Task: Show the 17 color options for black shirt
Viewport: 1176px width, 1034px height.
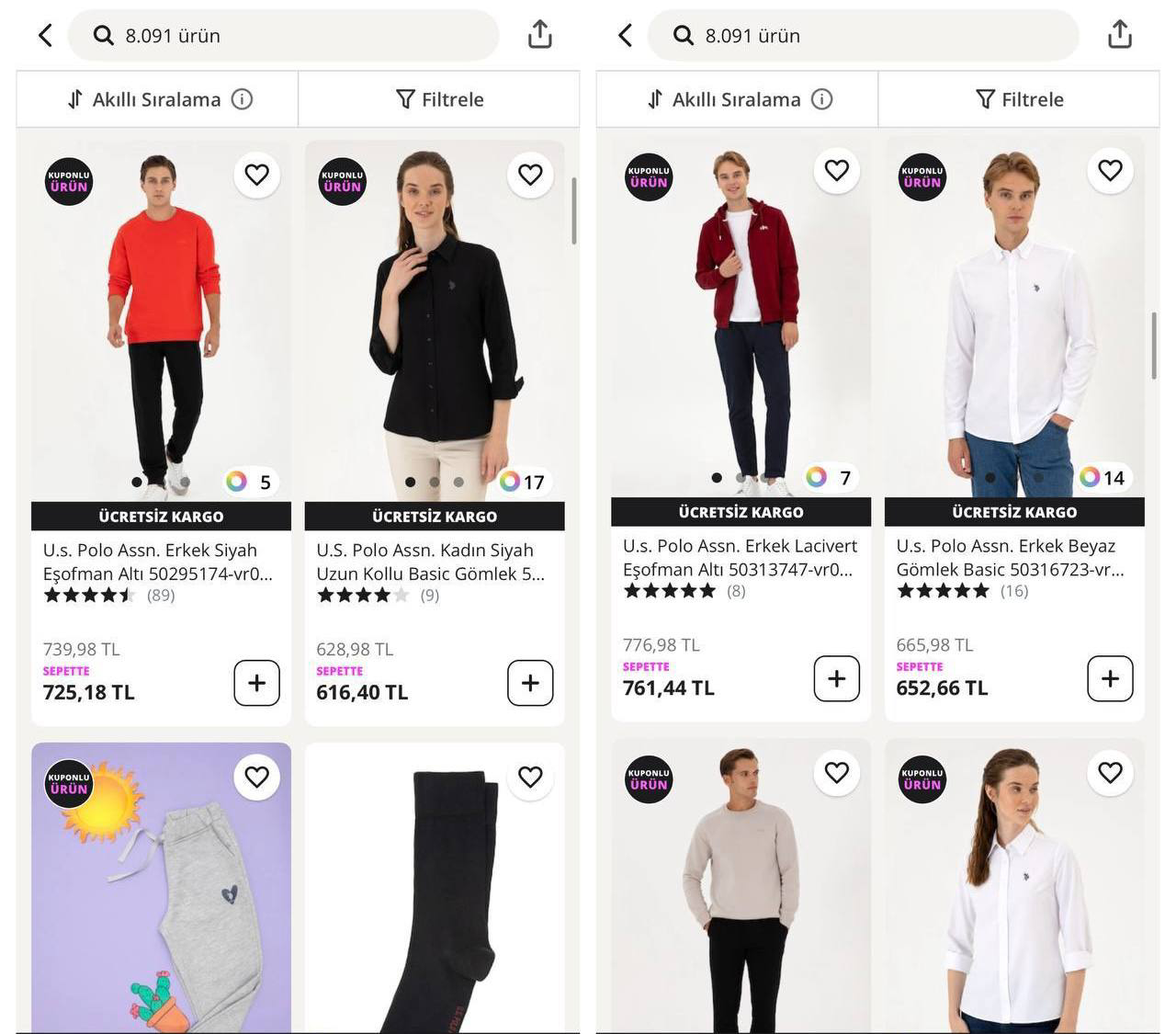Action: pyautogui.click(x=523, y=482)
